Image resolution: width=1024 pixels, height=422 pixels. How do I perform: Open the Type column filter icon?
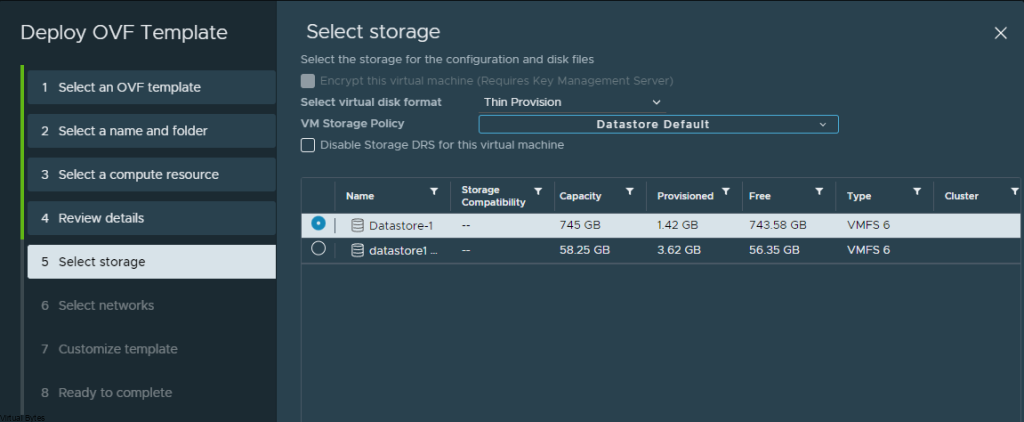[917, 191]
